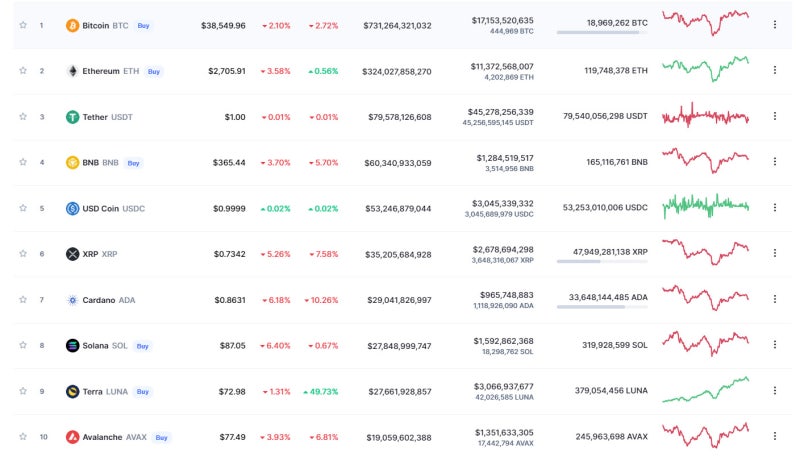Toggle the watchlist star for Bitcoin
The image size is (800, 457).
23,25
